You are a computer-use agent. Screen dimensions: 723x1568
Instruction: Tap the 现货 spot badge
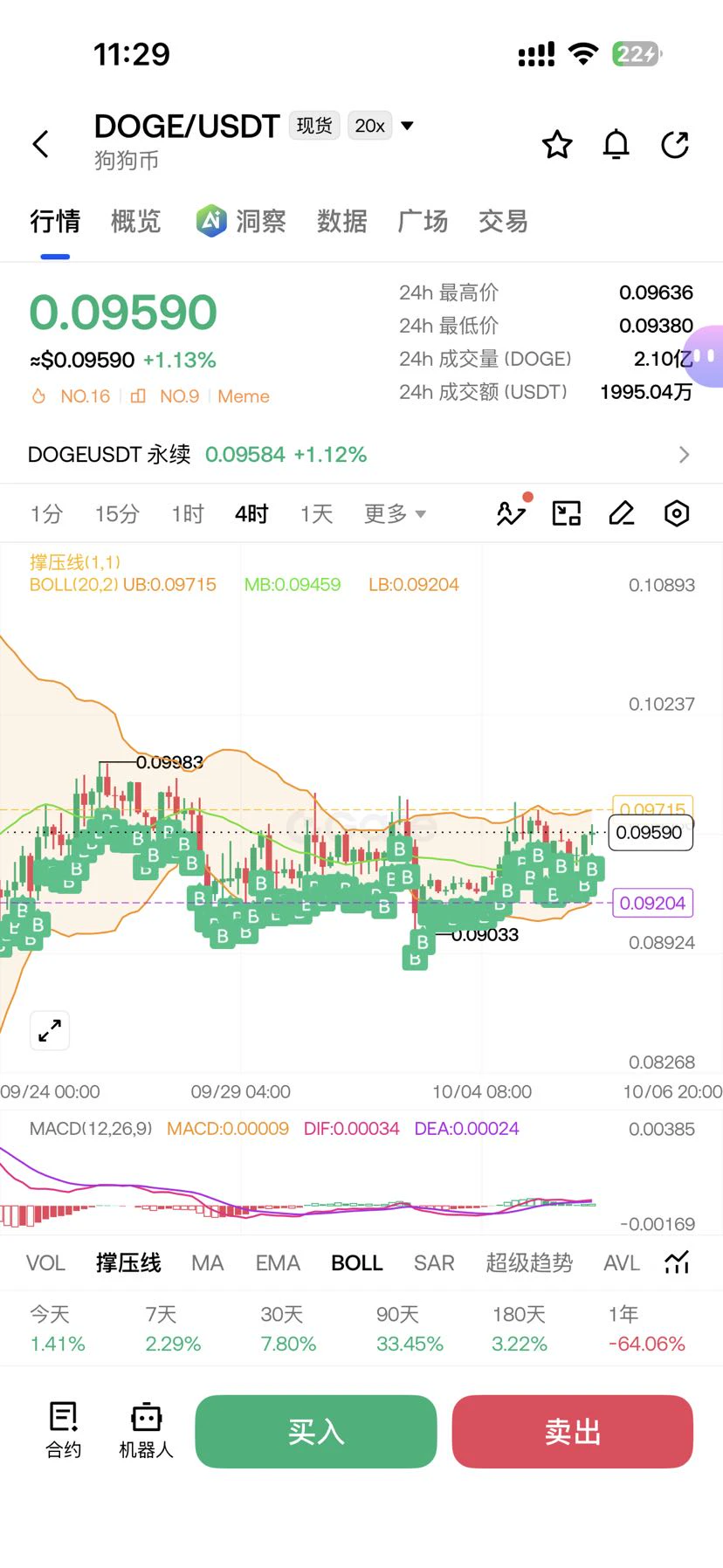(314, 126)
